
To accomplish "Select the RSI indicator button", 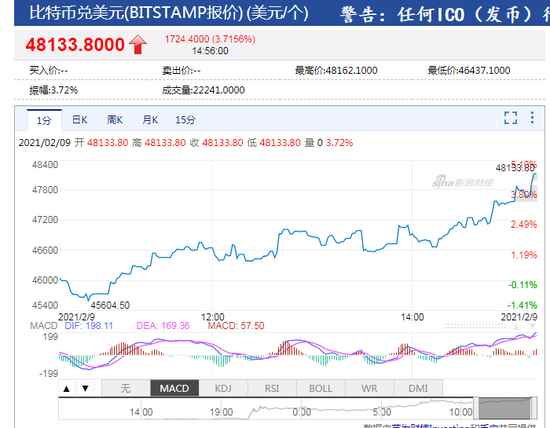I will point(272,388).
